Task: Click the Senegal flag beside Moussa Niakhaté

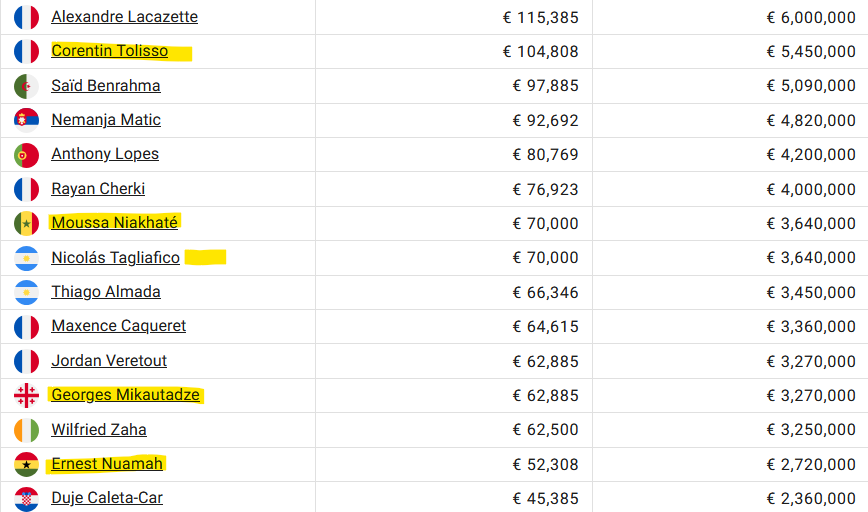Action: (x=26, y=224)
